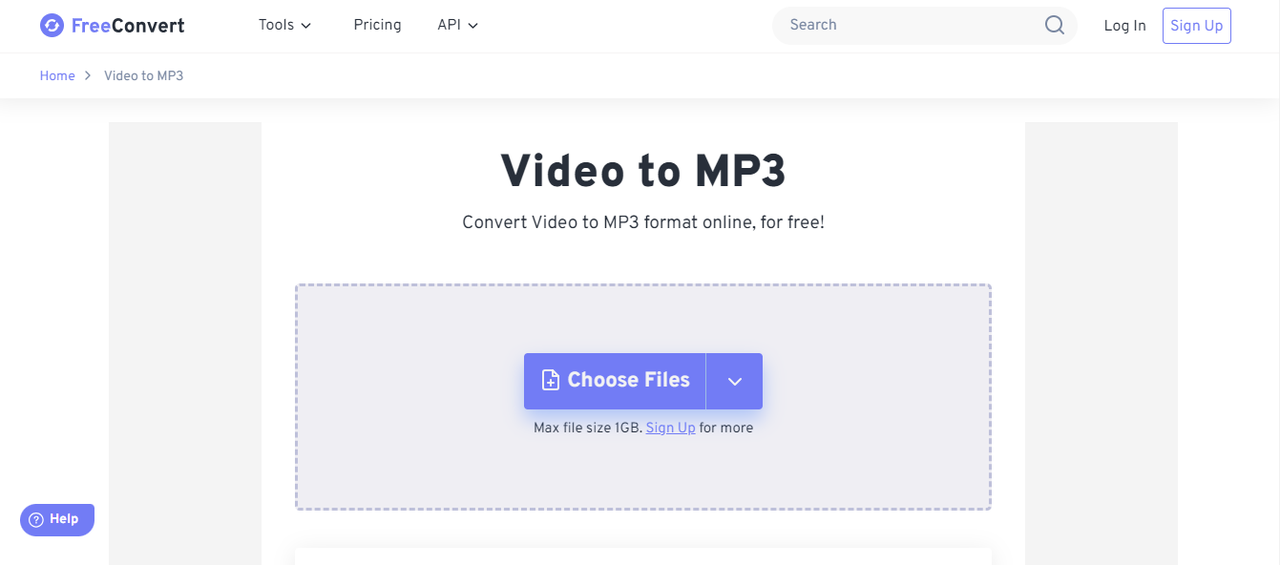Click the search magnifier icon

pos(1054,25)
